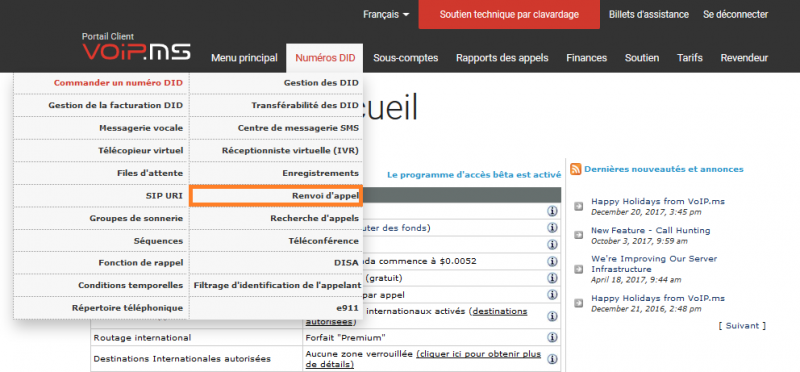Select 'Enregistrements' menu entry
Screen dimensions: 800x372
click(x=276, y=173)
